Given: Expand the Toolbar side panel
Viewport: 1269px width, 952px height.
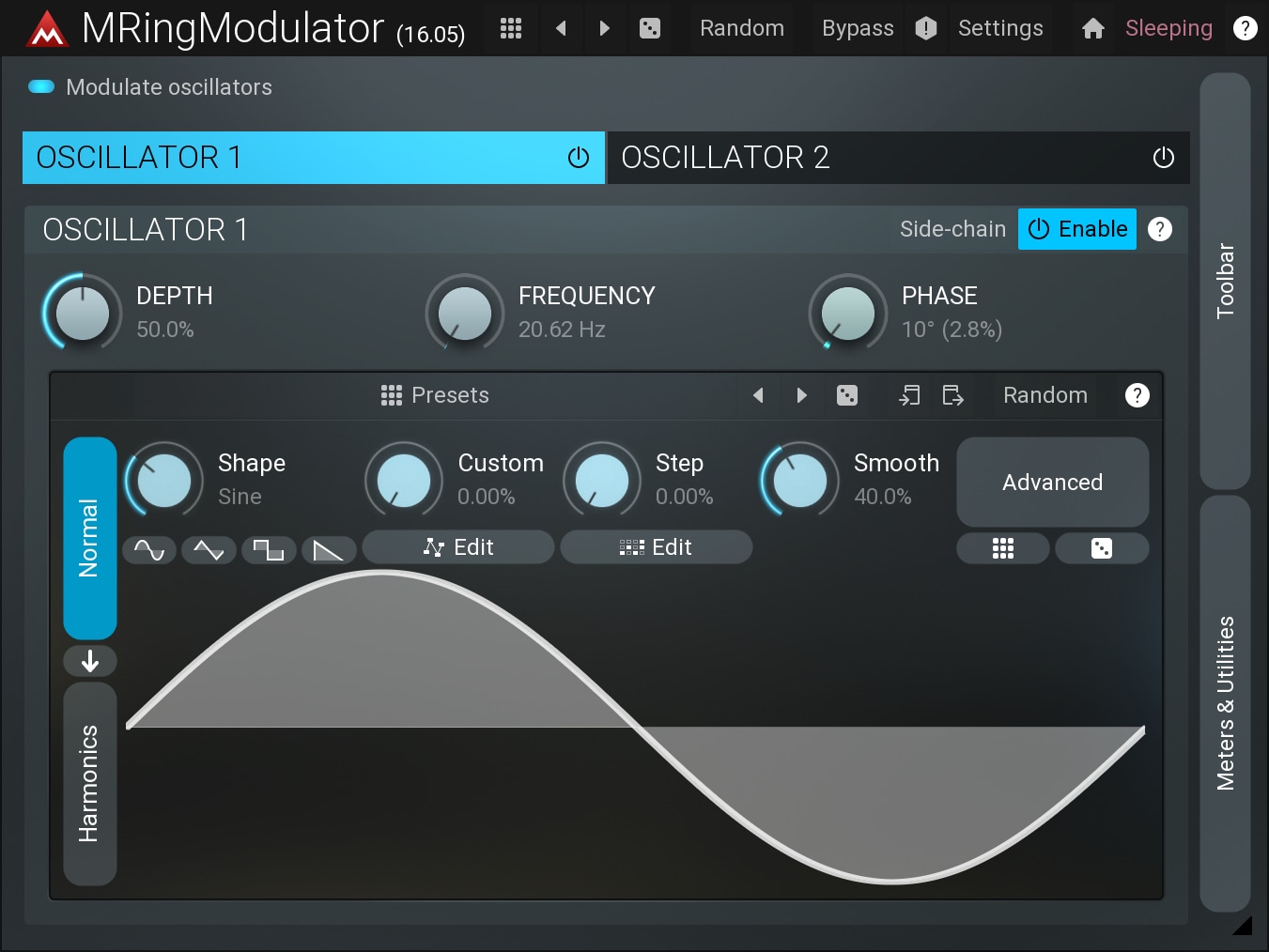Looking at the screenshot, I should (1225, 281).
